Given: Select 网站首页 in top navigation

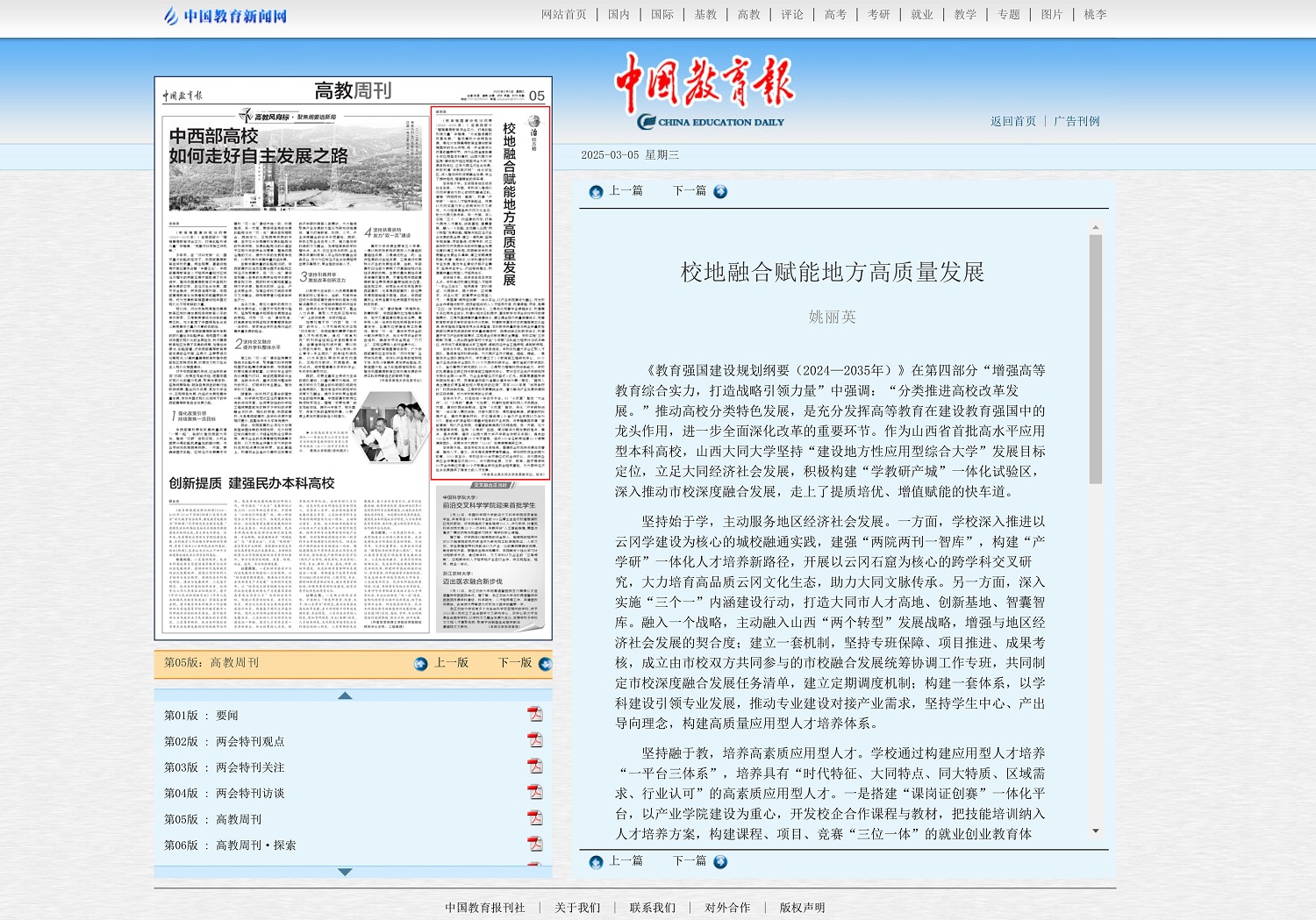Looking at the screenshot, I should click(x=563, y=15).
